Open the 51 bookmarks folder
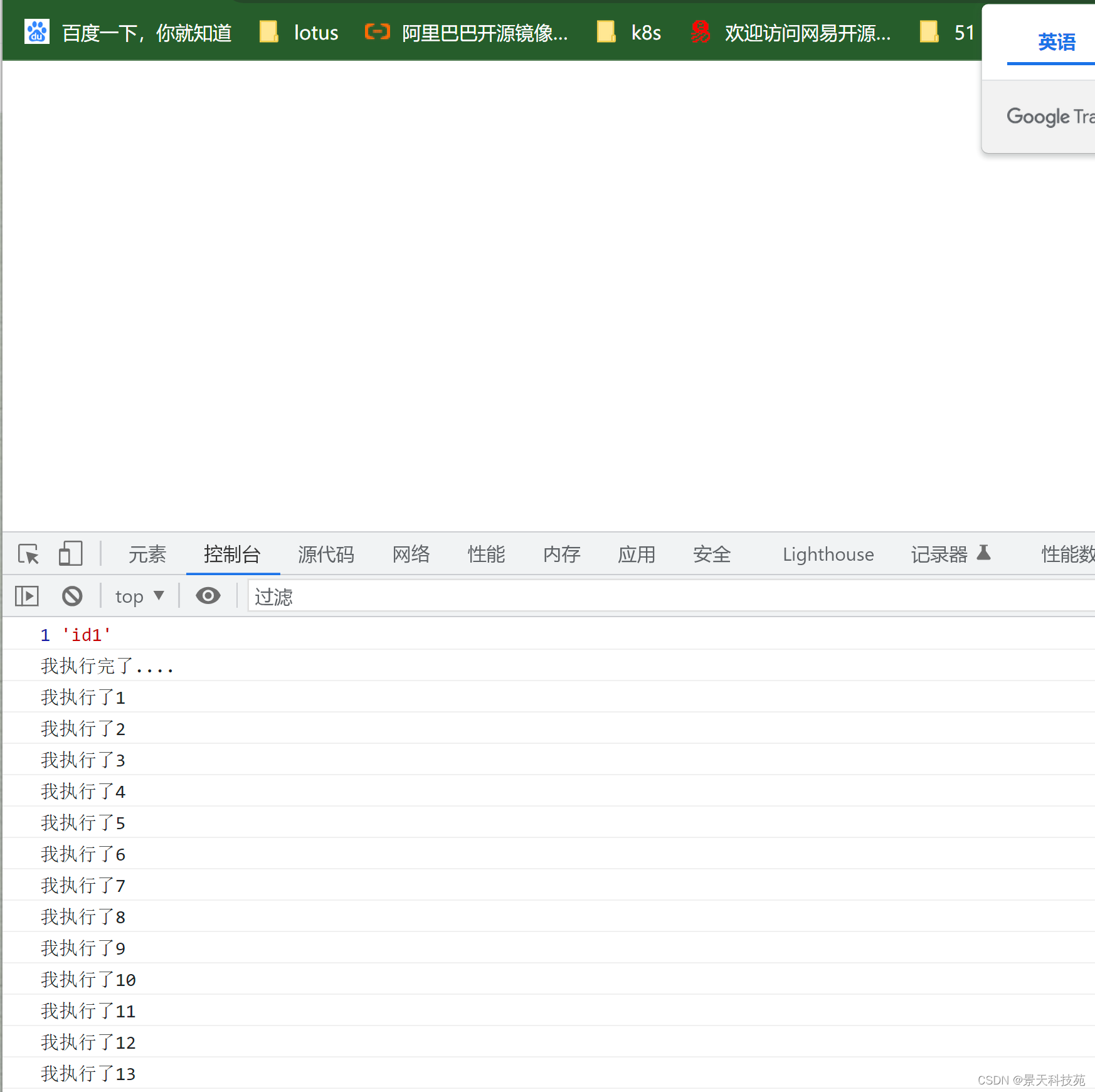 pyautogui.click(x=946, y=33)
